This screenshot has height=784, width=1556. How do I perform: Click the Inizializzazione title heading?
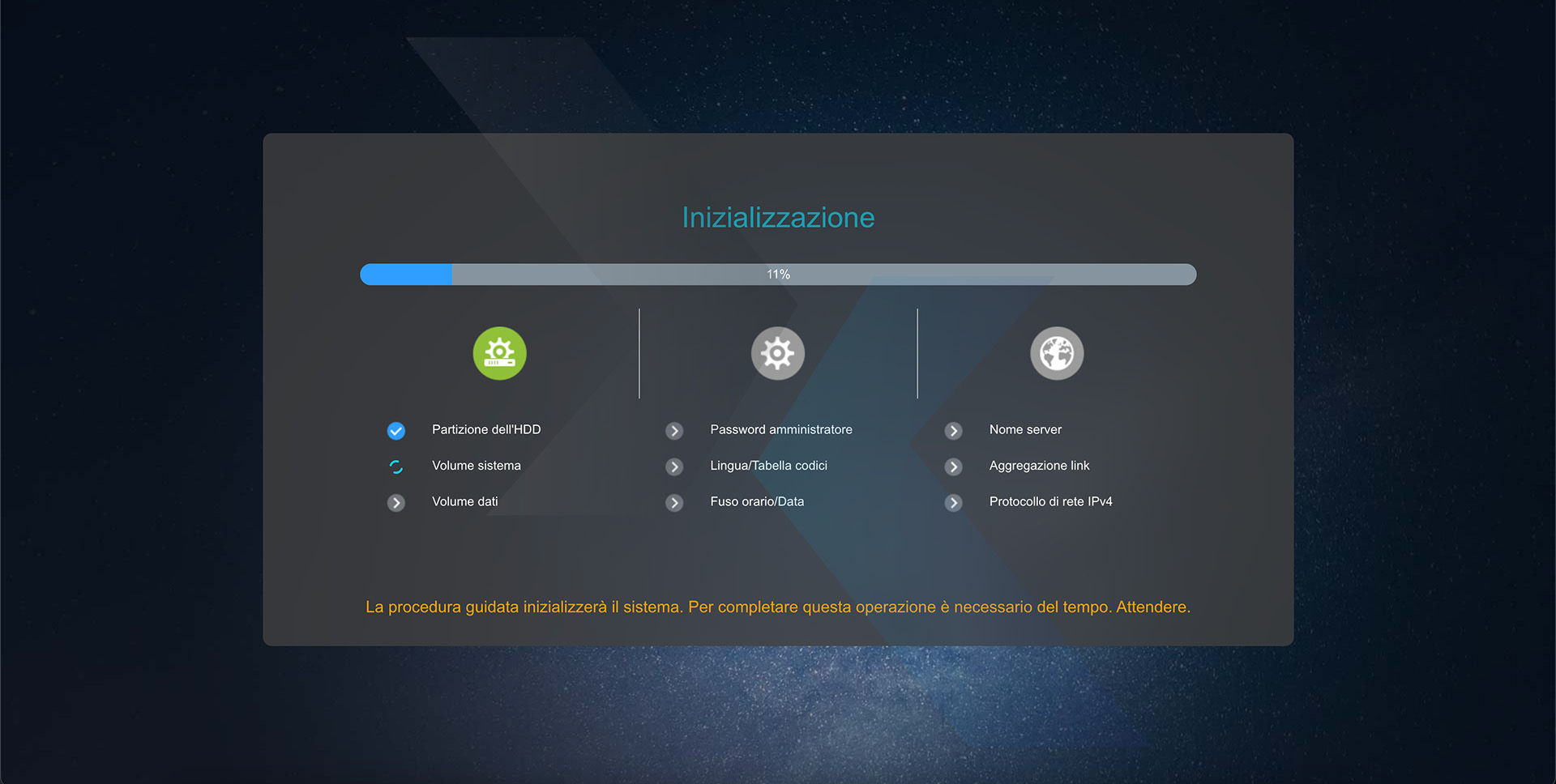coord(778,217)
